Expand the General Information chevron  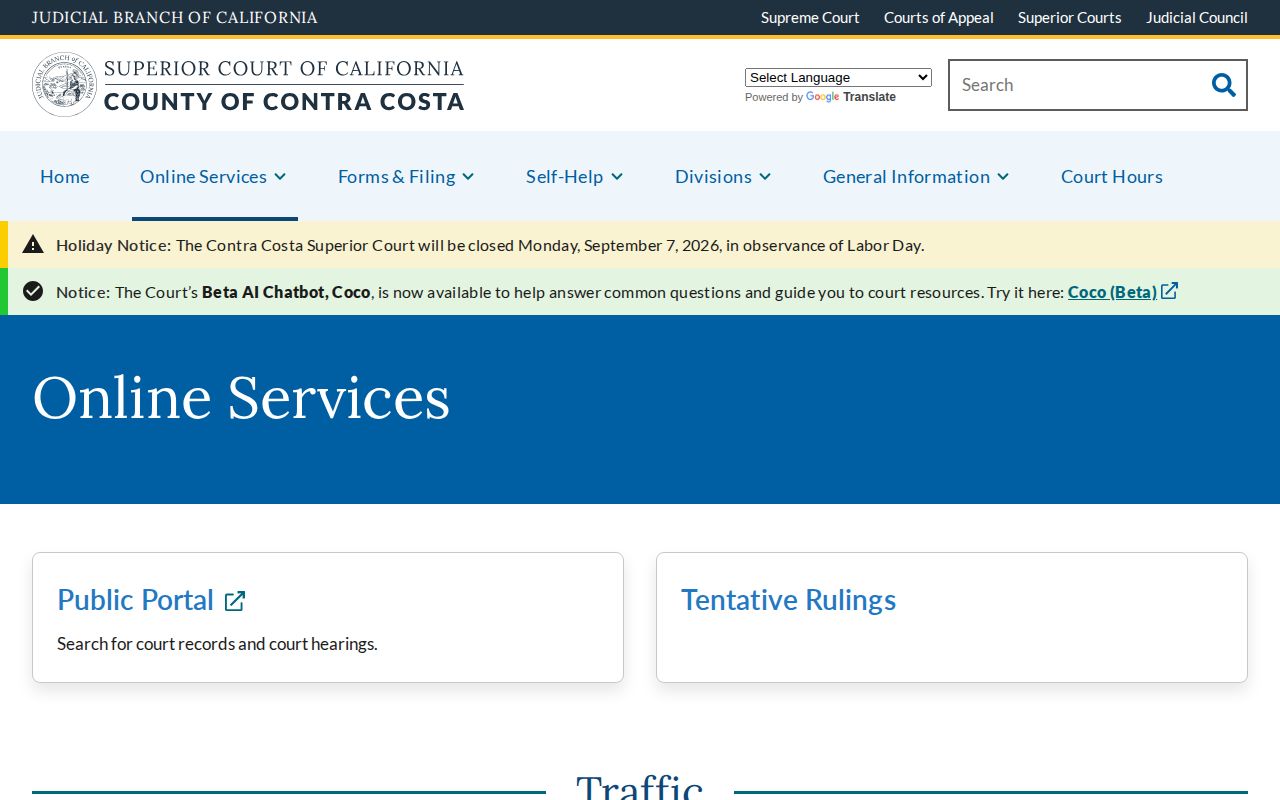(x=1003, y=177)
